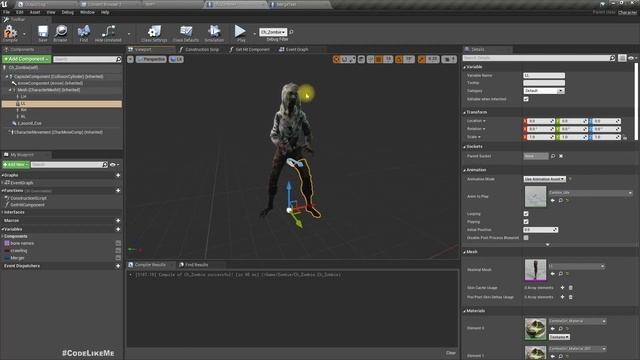Select CapsuleComponent in the components tree
This screenshot has height=360, width=640.
point(59,76)
